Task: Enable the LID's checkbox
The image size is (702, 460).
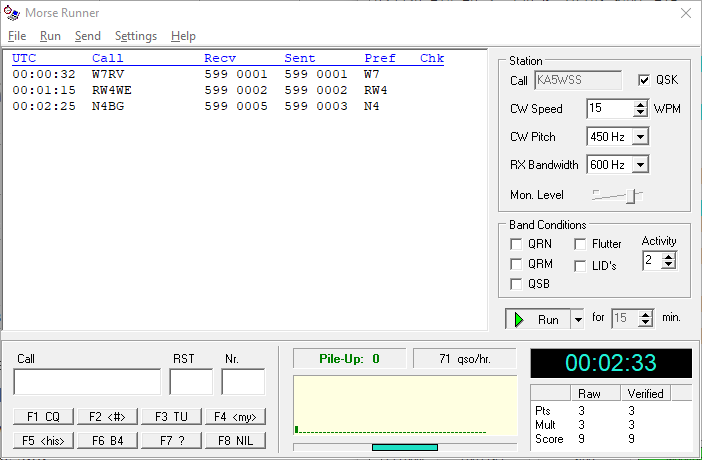Action: click(580, 266)
